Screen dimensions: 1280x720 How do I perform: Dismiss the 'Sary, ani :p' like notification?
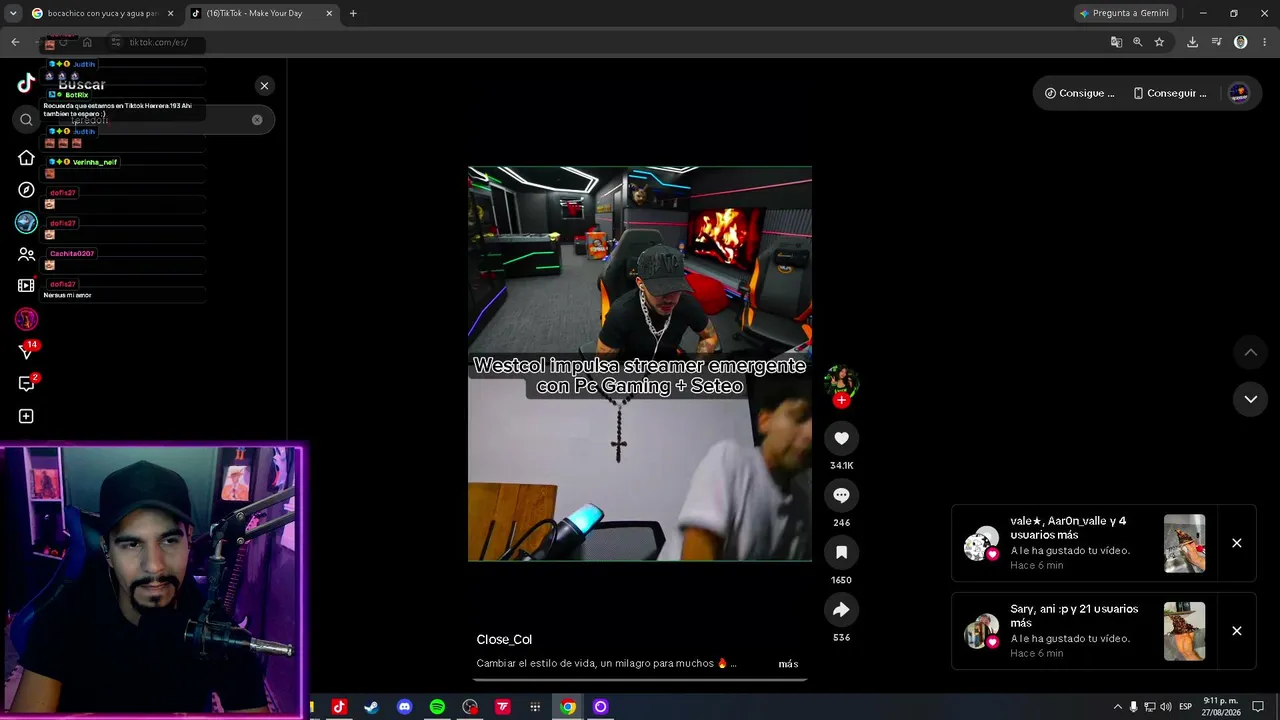(1237, 631)
